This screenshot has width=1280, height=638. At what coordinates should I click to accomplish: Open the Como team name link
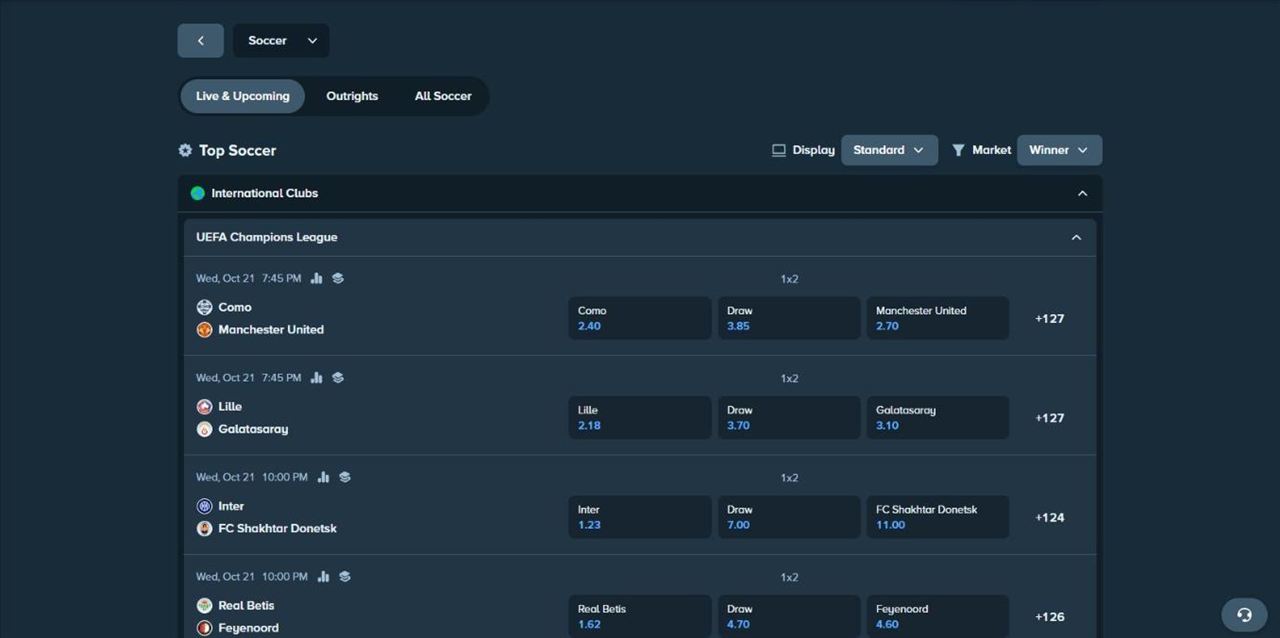click(235, 307)
